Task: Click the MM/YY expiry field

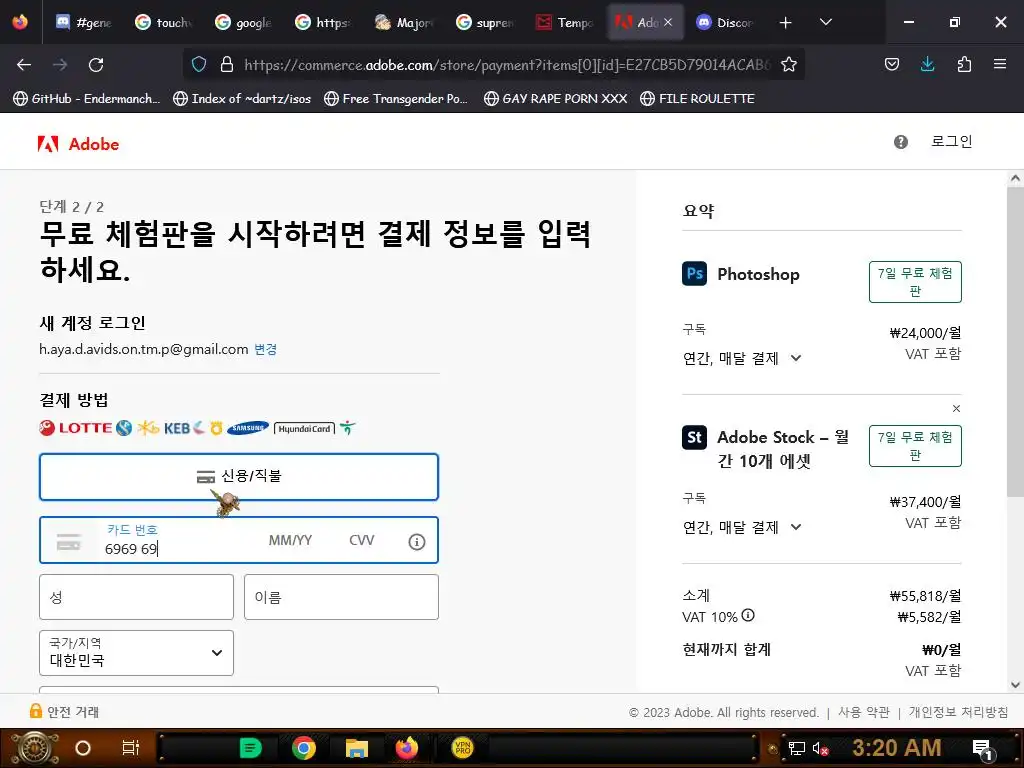Action: coord(291,541)
